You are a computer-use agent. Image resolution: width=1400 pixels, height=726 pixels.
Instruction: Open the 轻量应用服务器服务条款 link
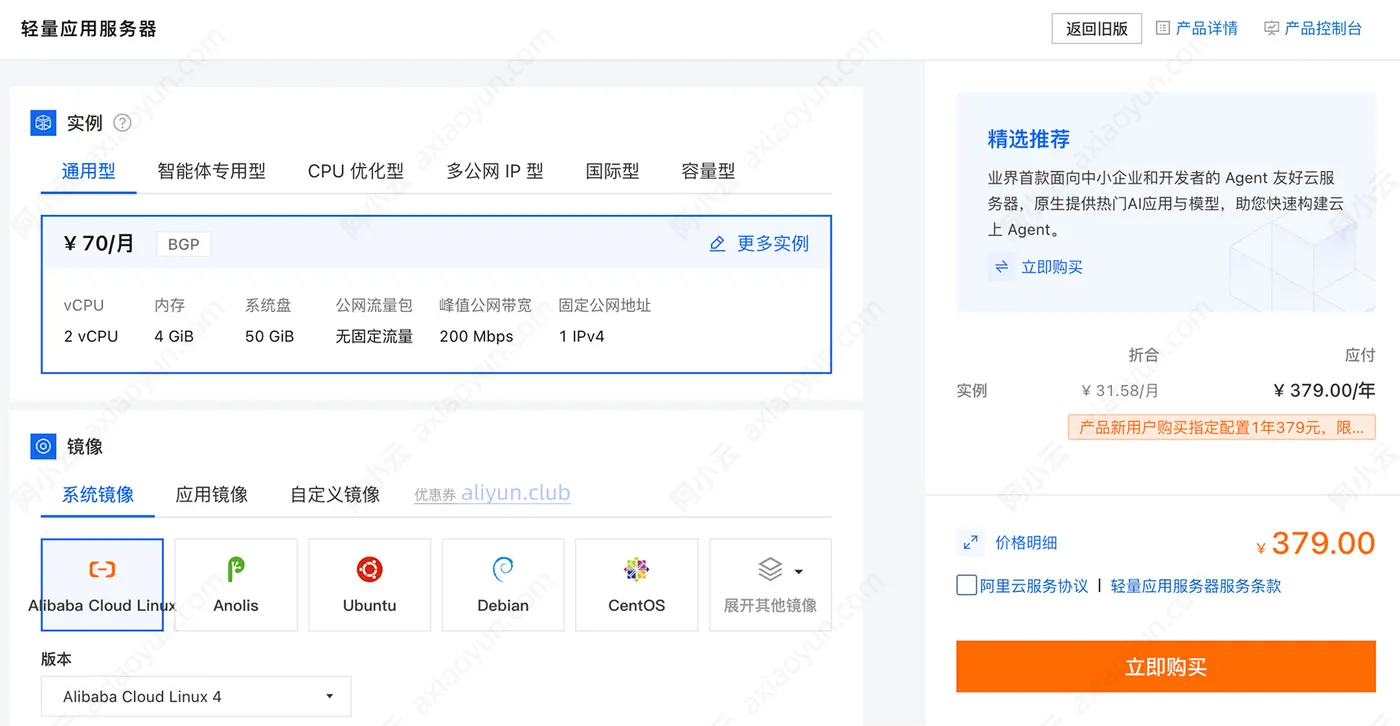pyautogui.click(x=1196, y=586)
